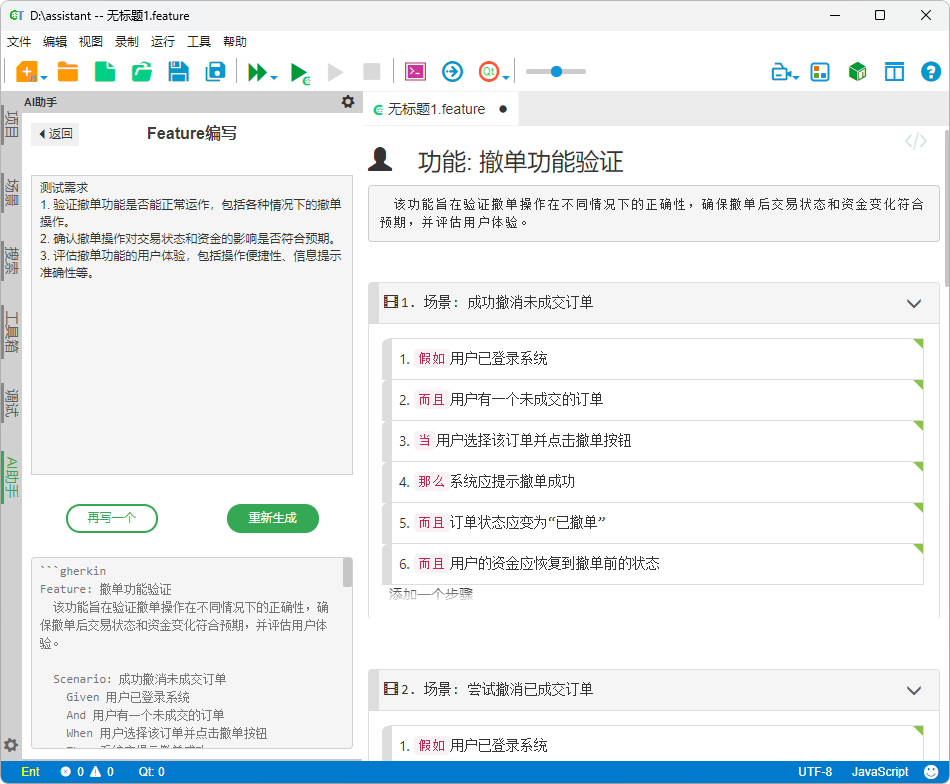Open the recording camera dropdown arrow

[796, 78]
